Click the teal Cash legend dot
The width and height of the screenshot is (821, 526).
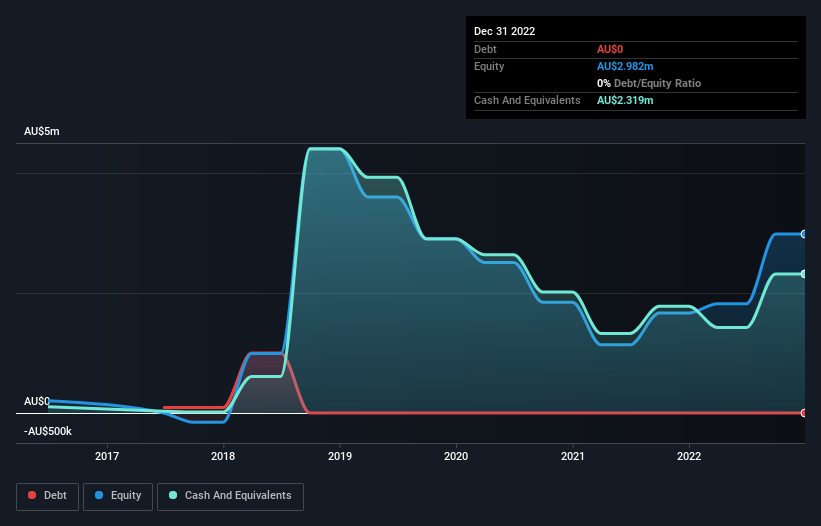pyautogui.click(x=173, y=495)
